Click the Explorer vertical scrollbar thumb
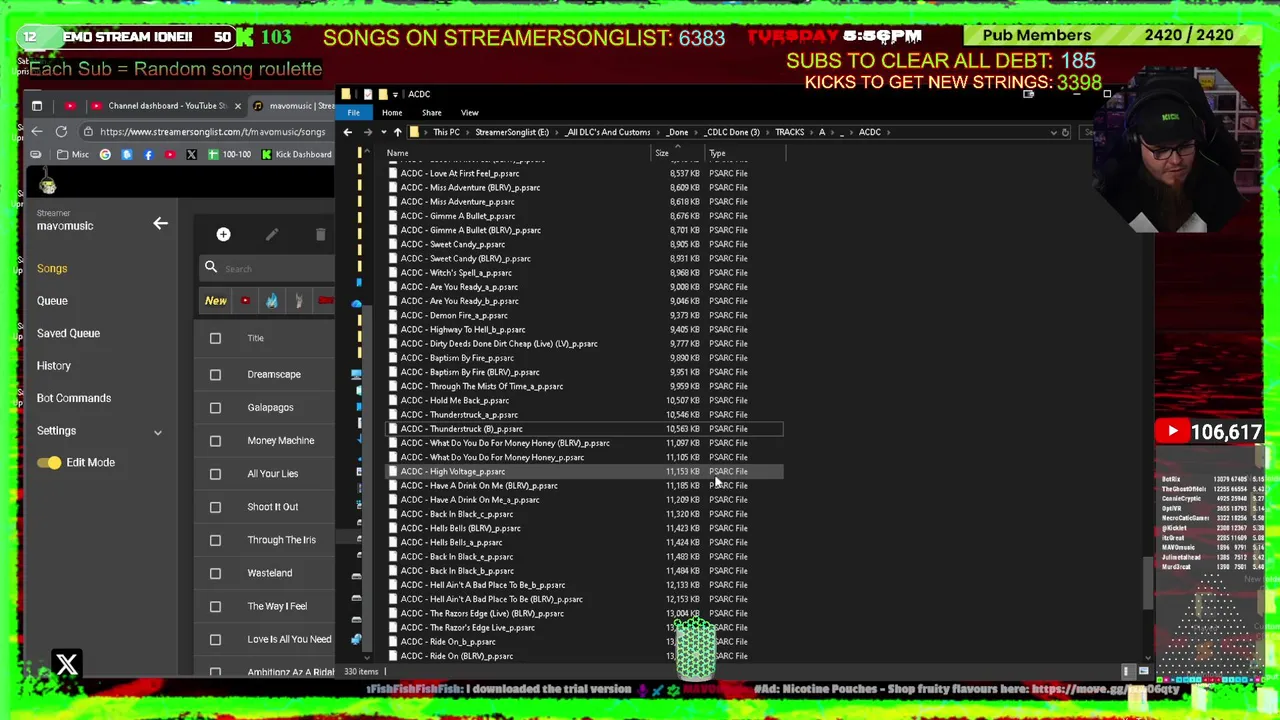1280x720 pixels. 1147,582
